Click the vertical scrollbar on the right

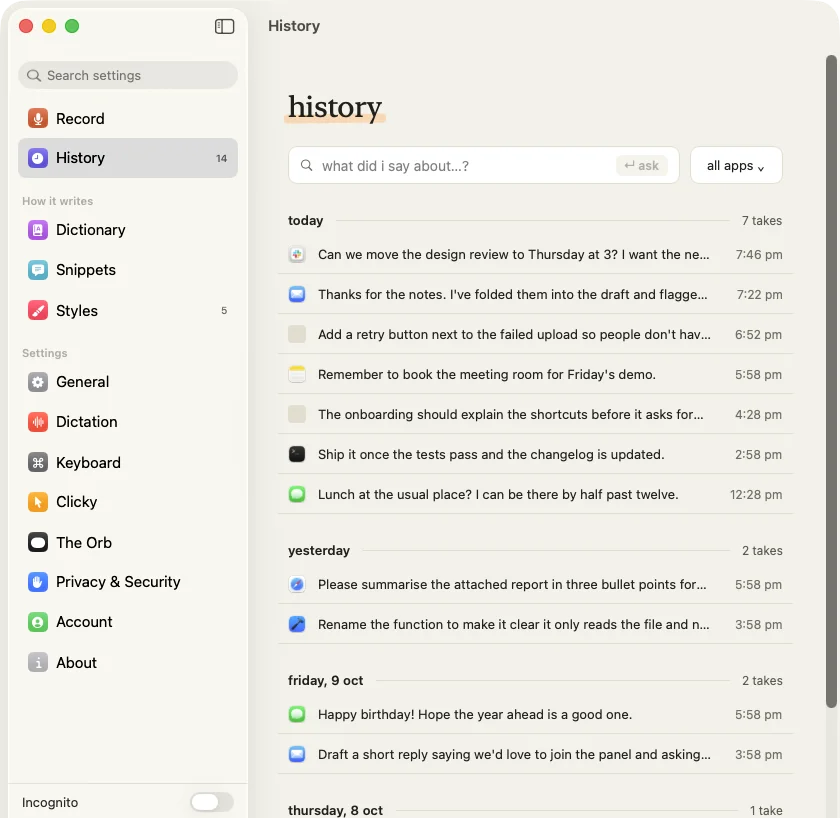[x=831, y=380]
